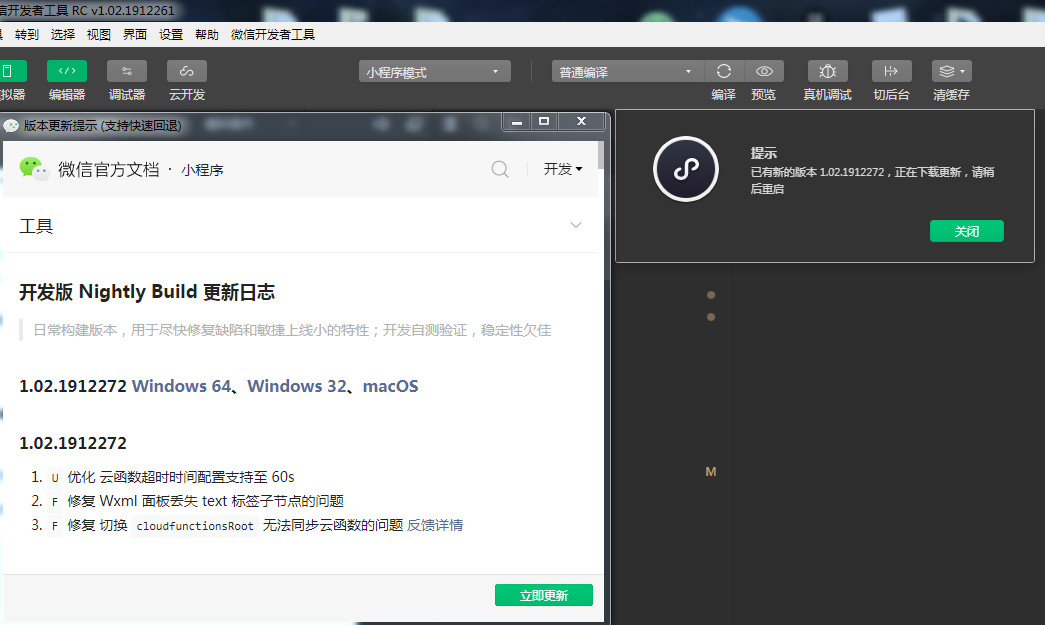Click changelog item about Wxml panel
The width and height of the screenshot is (1045, 625).
[205, 501]
